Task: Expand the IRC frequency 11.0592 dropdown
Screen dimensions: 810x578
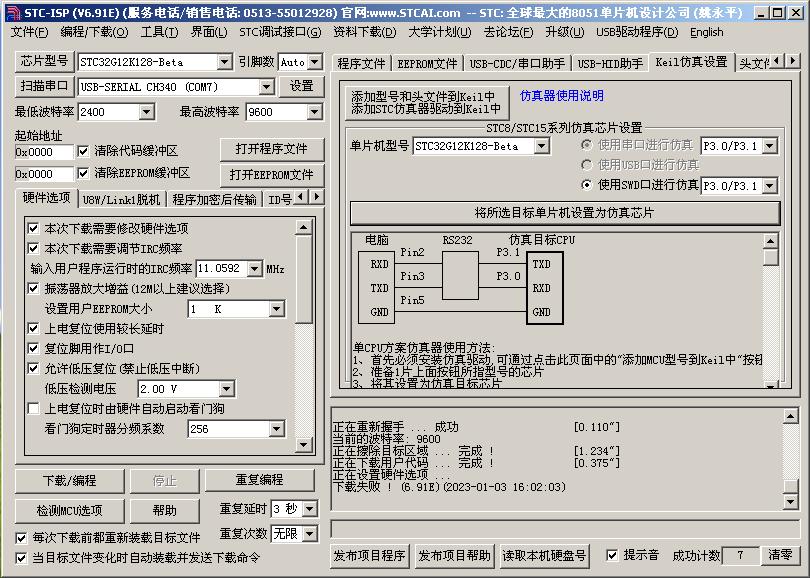Action: pos(255,269)
